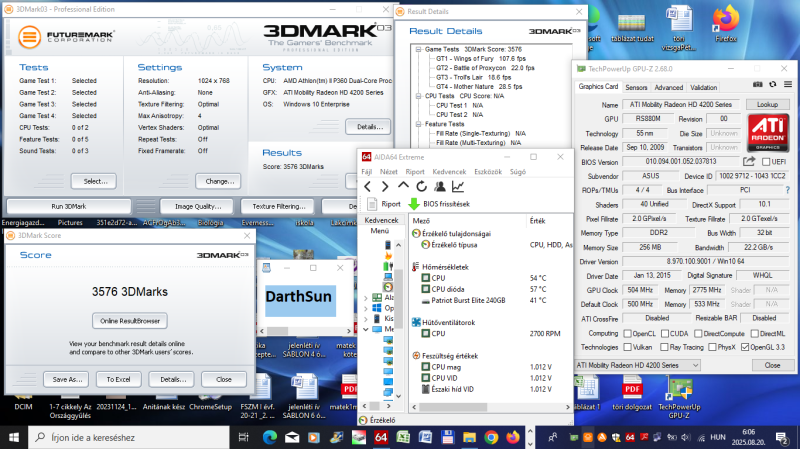
Task: Expand the Alaplap node in the AIDA64 sidebar tree
Action: [x=366, y=297]
